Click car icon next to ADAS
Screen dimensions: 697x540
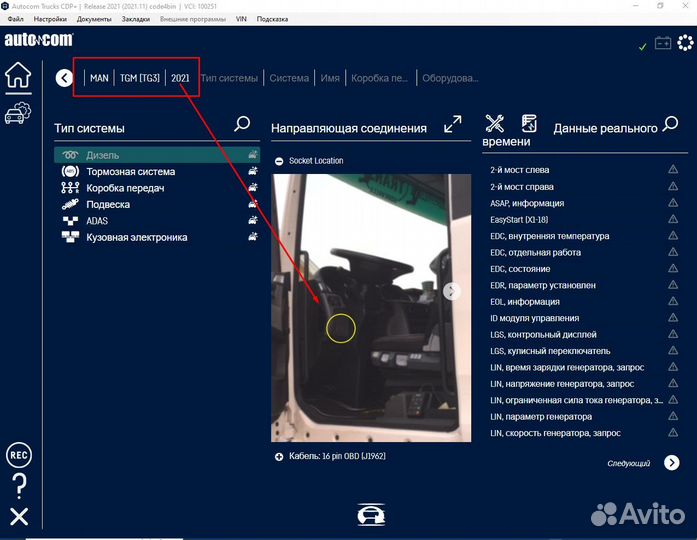(x=252, y=220)
